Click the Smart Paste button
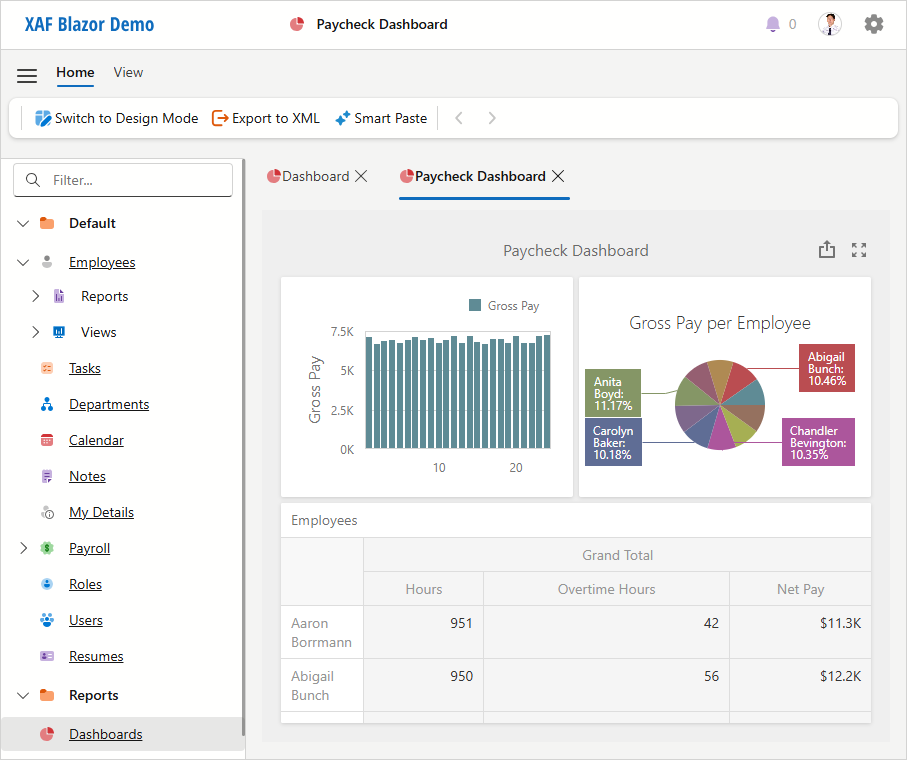This screenshot has height=760, width=907. click(x=381, y=118)
